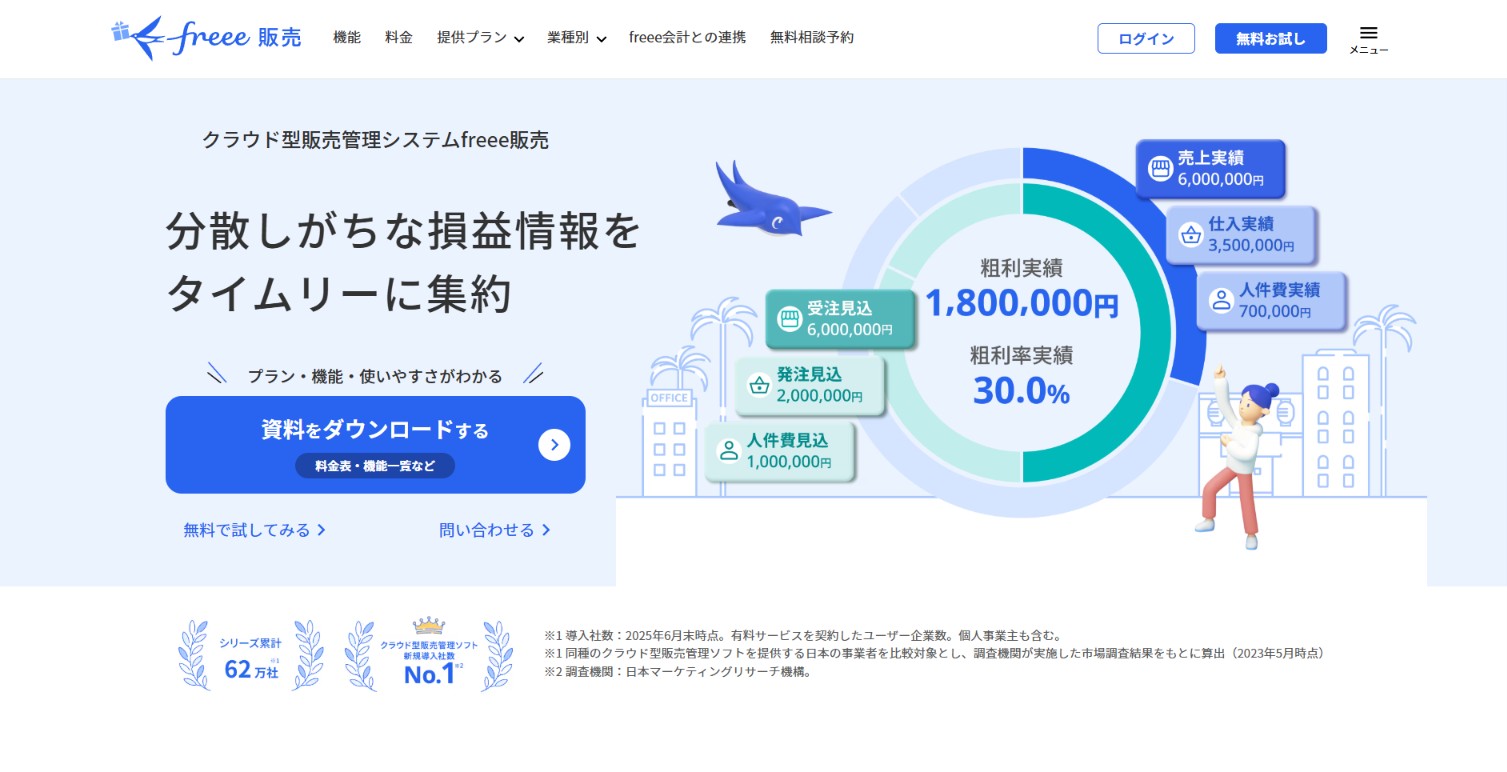Screen dimensions: 1507x772
Task: Click the No.1 crown laurel badge
Action: pyautogui.click(x=428, y=655)
